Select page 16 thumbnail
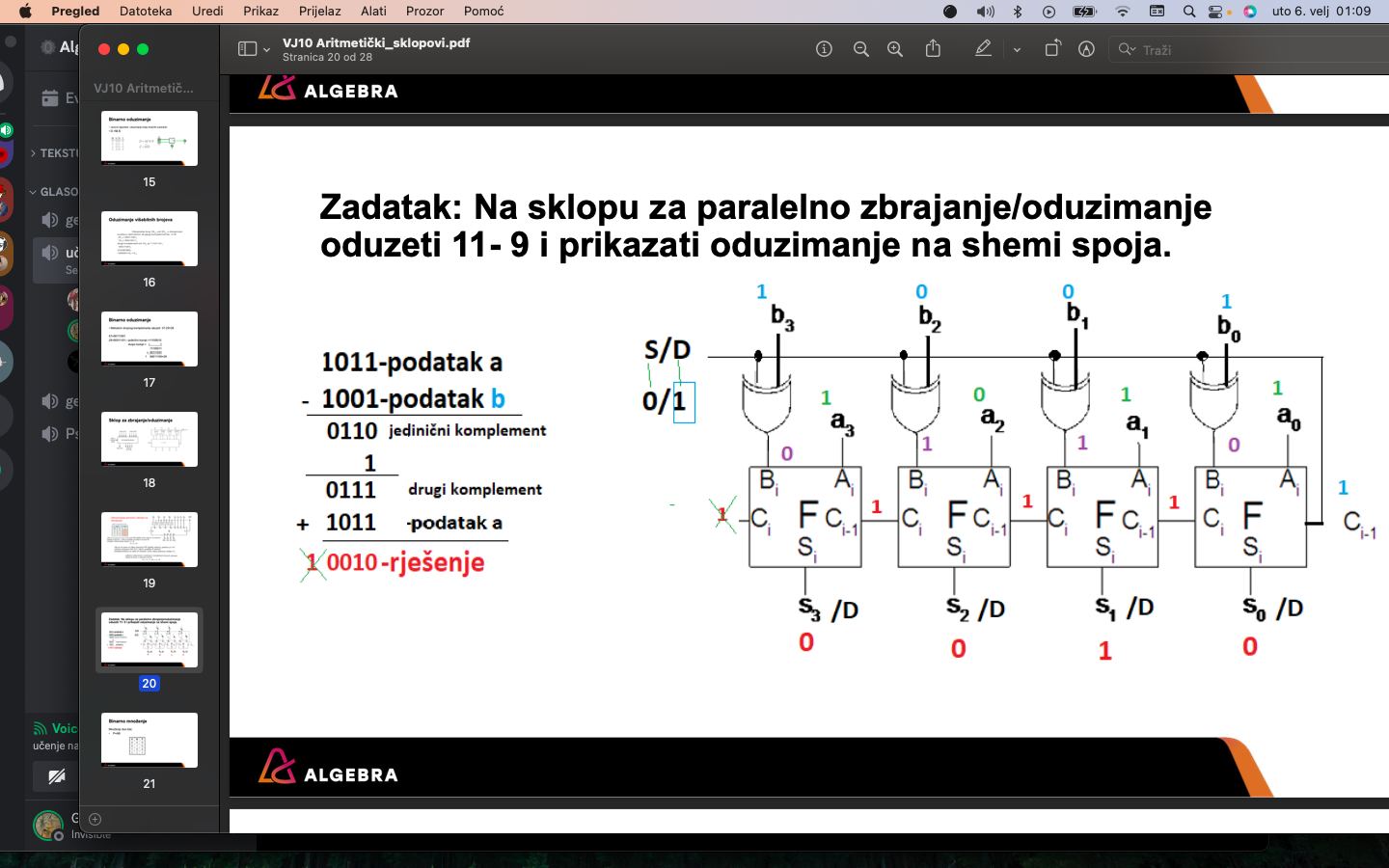 [x=150, y=238]
